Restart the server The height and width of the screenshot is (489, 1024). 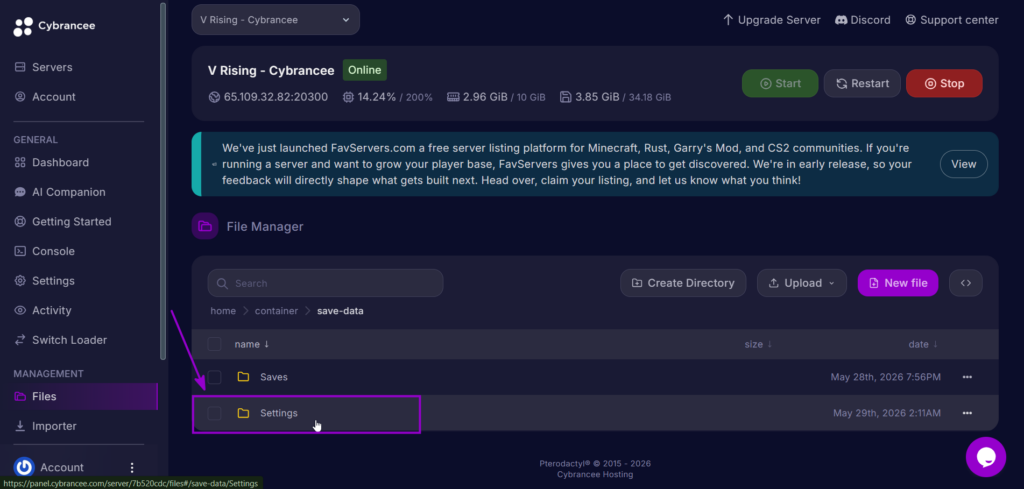pyautogui.click(x=862, y=84)
